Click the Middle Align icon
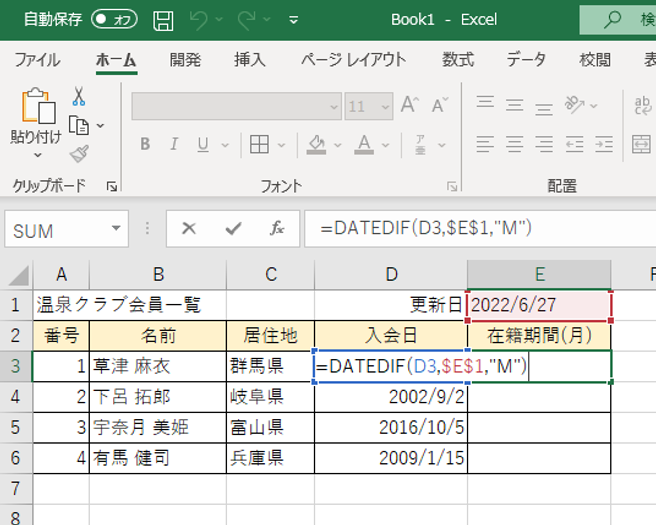 (515, 105)
